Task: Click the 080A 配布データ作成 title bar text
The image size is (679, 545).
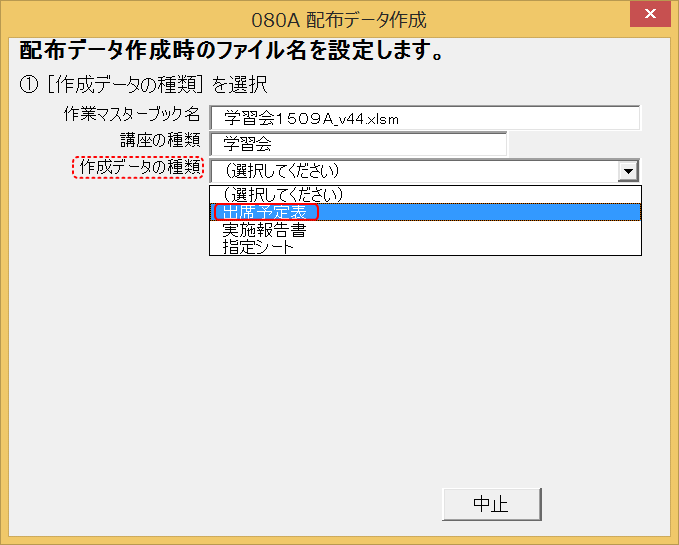Action: [x=339, y=20]
